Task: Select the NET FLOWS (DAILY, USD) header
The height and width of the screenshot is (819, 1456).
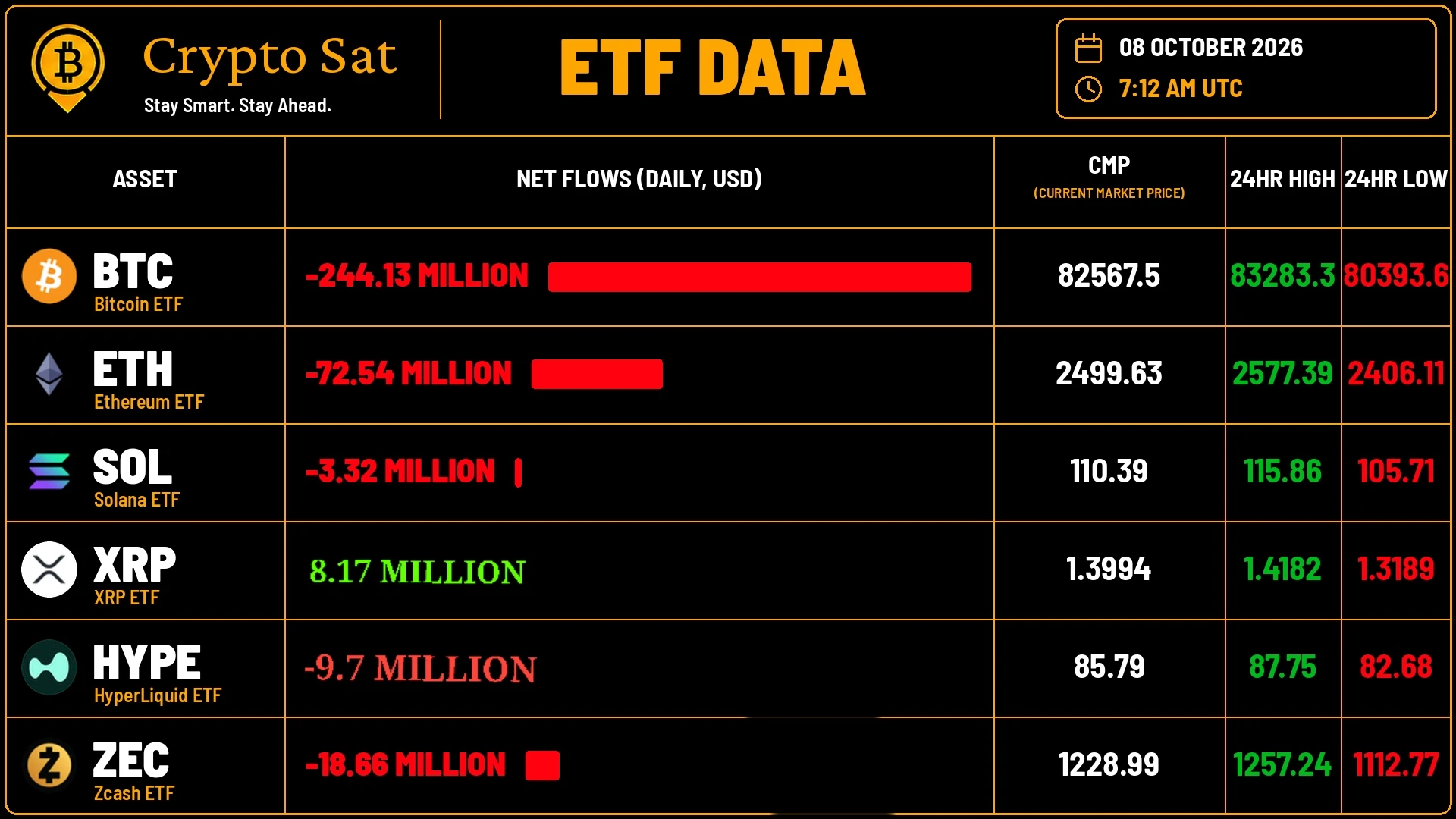Action: 639,179
